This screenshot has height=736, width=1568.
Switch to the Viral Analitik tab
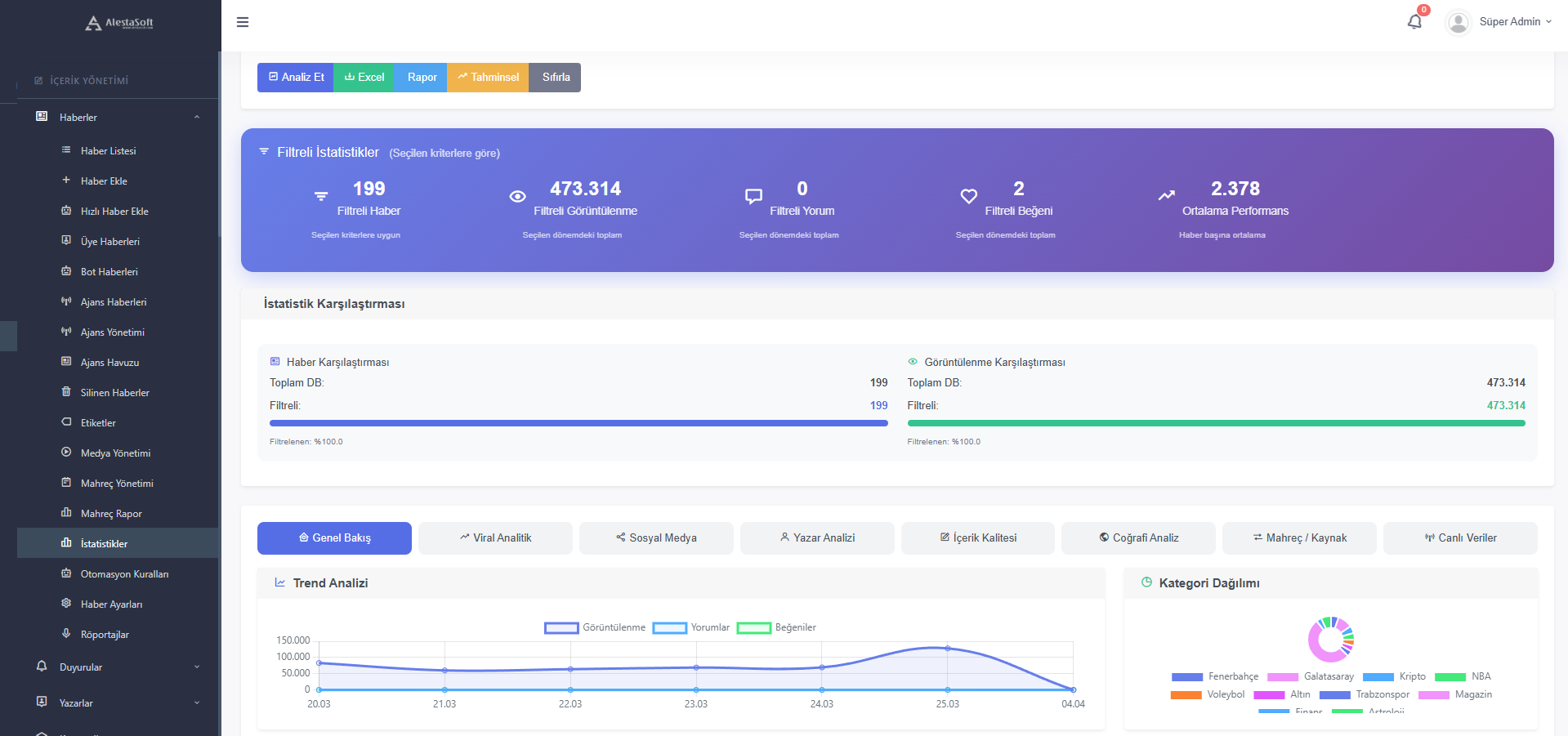[494, 538]
